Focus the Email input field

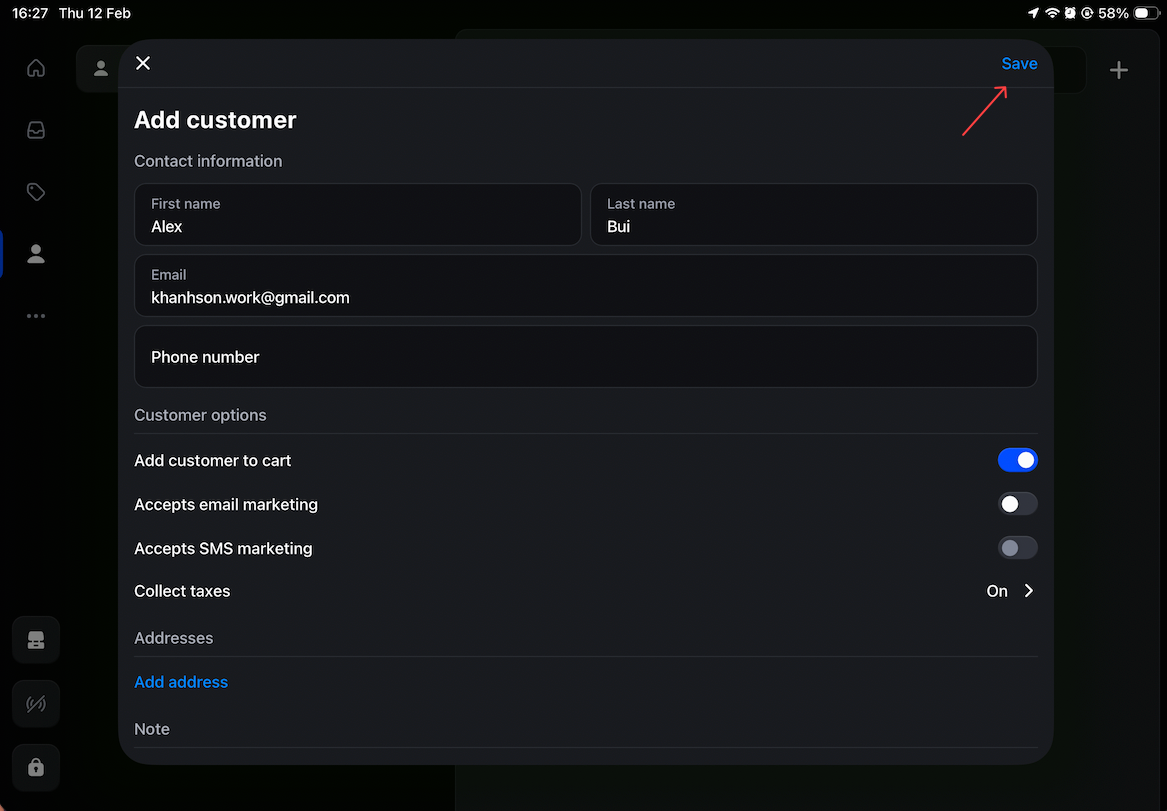(585, 286)
